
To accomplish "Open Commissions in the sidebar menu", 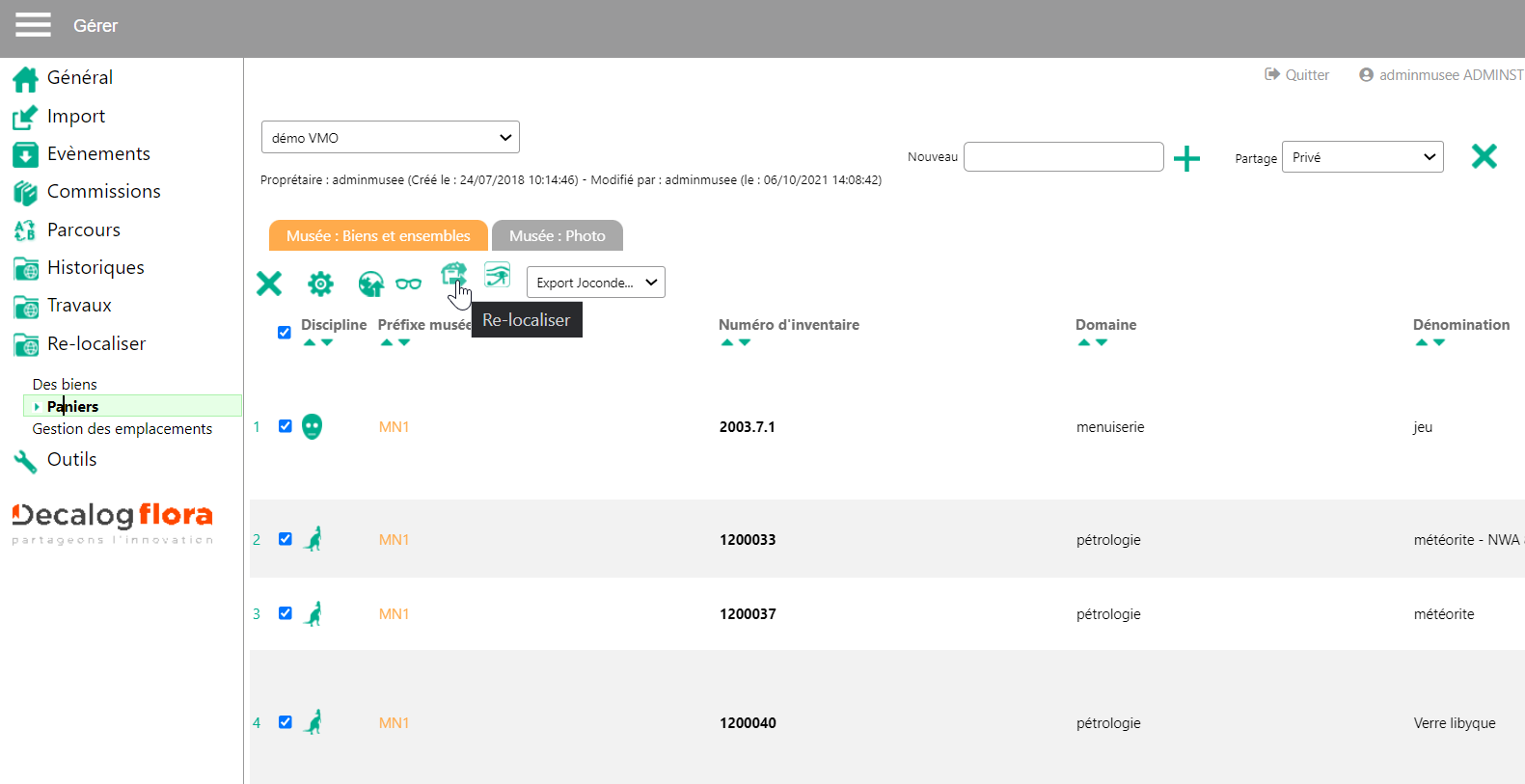I will (103, 192).
